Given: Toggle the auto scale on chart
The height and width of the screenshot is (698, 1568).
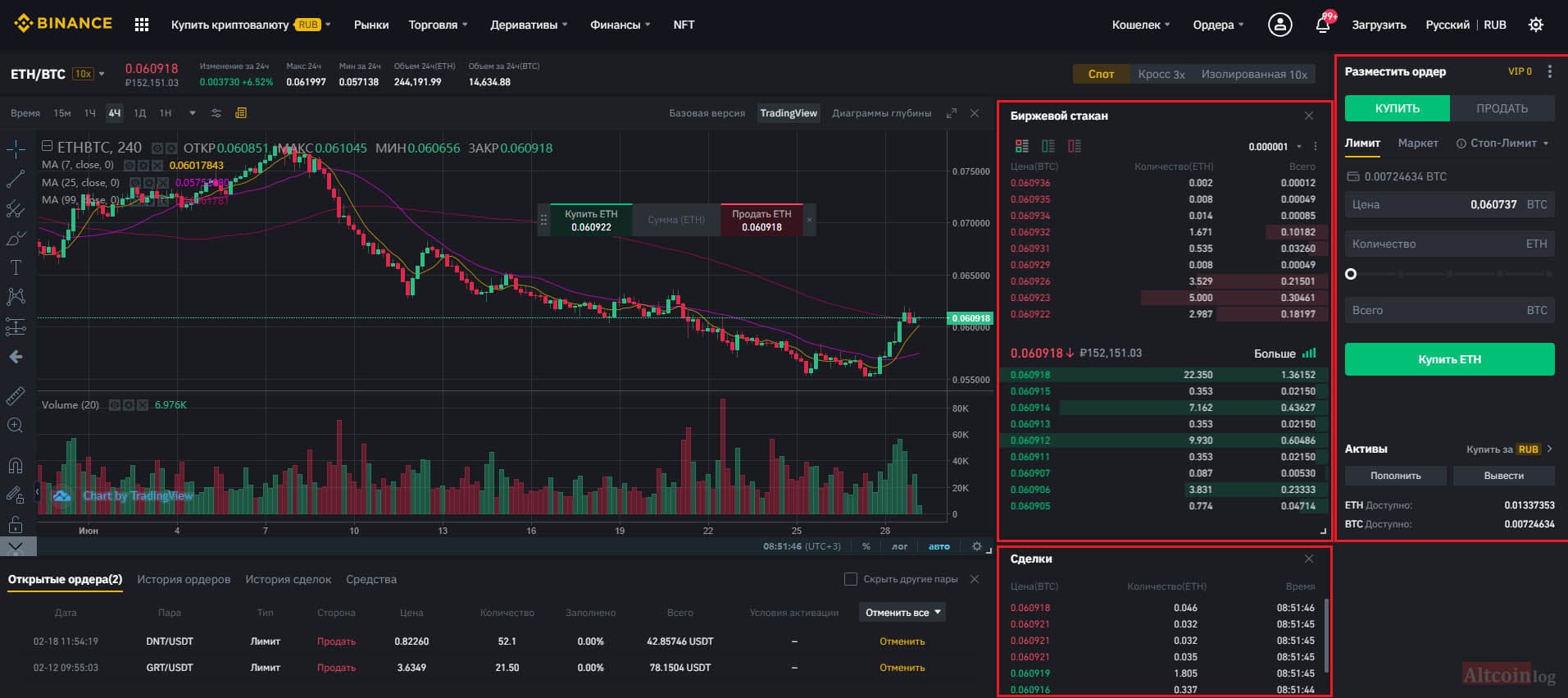Looking at the screenshot, I should pos(939,546).
